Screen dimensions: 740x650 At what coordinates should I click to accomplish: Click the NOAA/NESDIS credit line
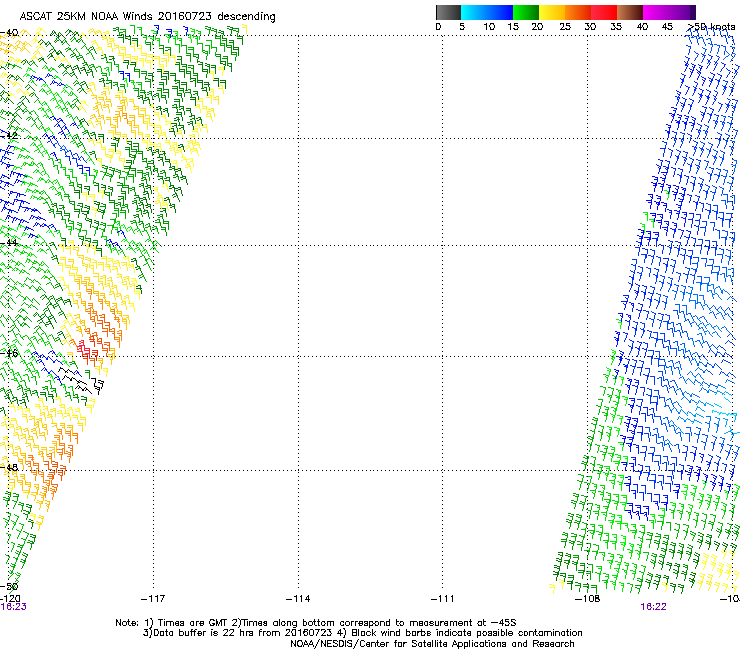point(432,644)
